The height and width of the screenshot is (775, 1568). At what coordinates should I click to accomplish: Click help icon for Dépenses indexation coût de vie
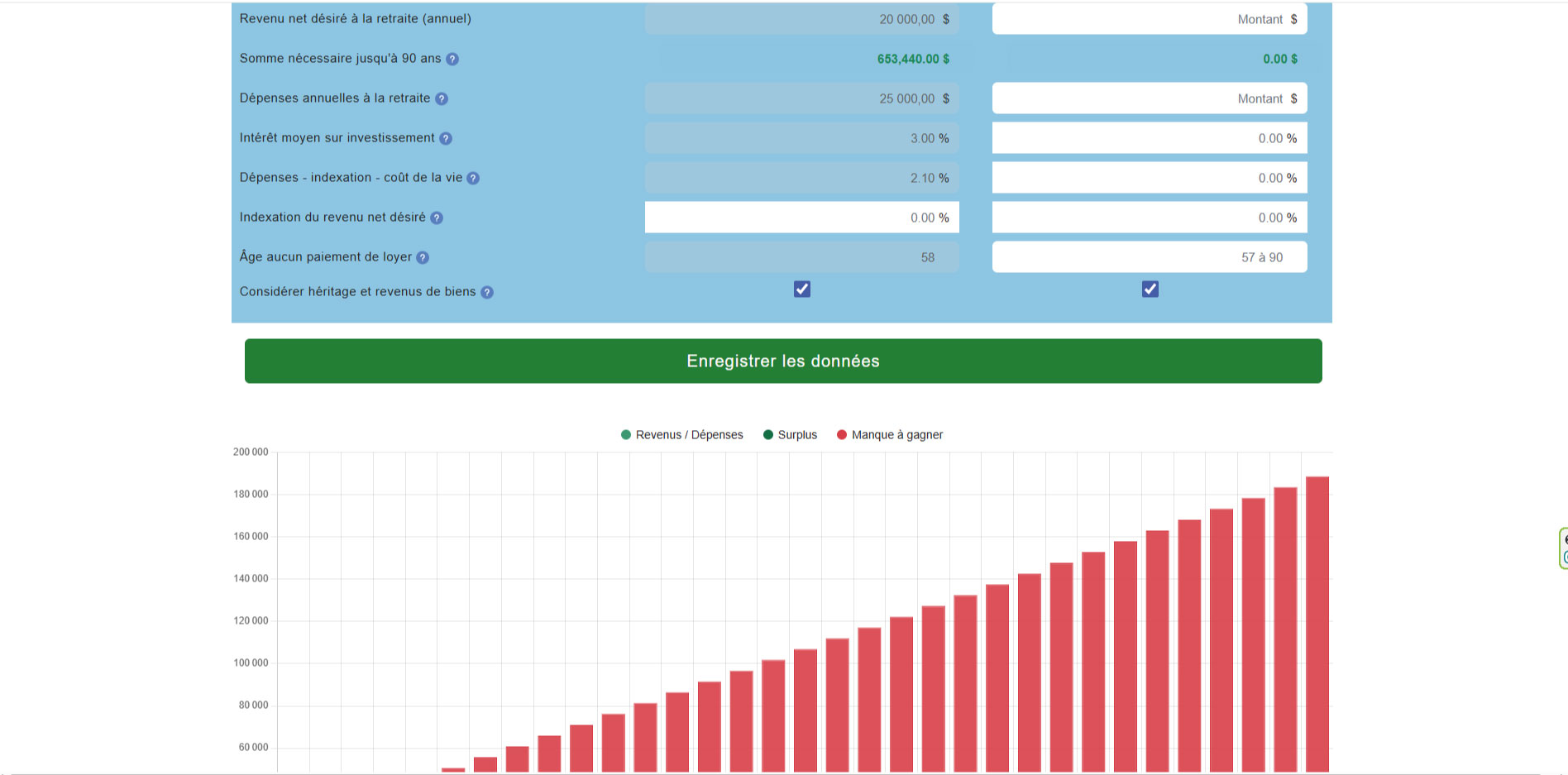[473, 178]
